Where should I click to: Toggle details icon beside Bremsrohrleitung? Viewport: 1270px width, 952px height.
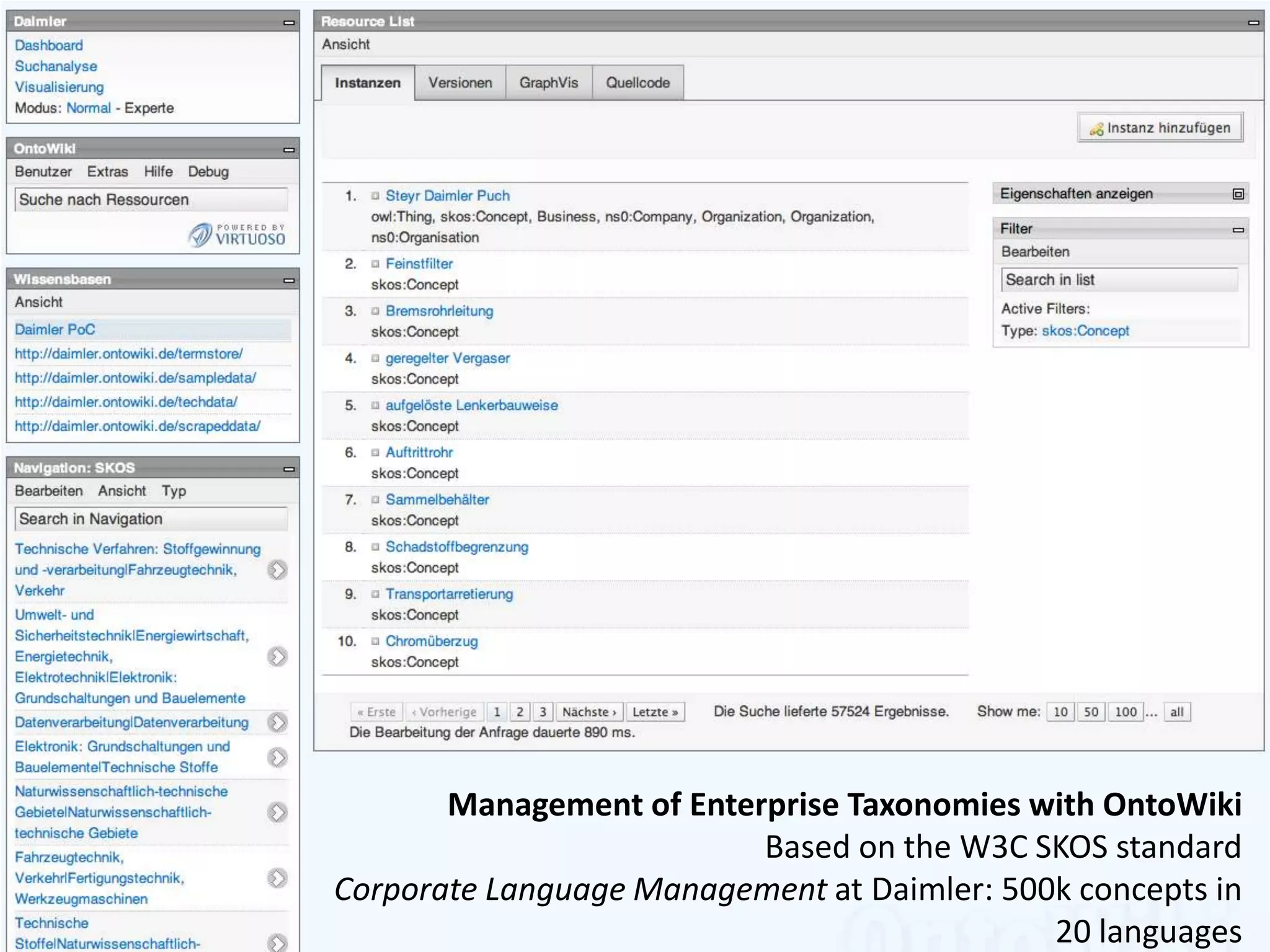click(x=375, y=311)
